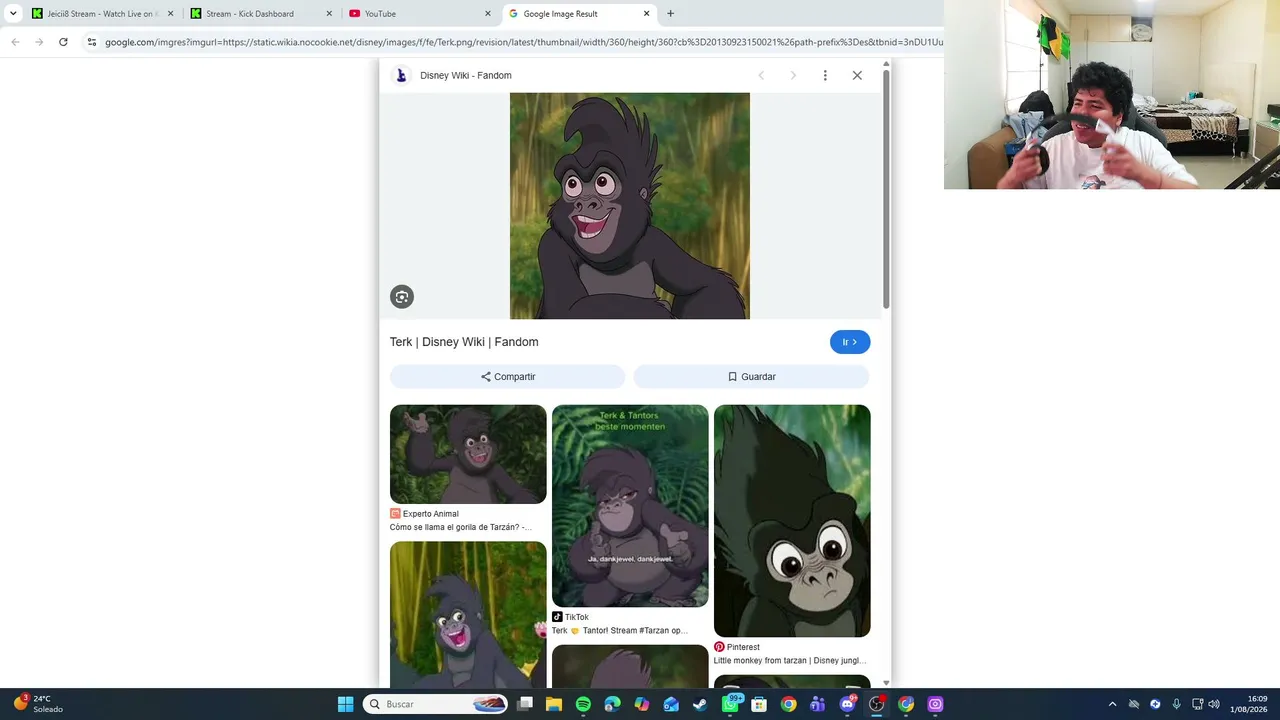
Task: Open the purple camera app in taskbar
Action: coord(935,704)
